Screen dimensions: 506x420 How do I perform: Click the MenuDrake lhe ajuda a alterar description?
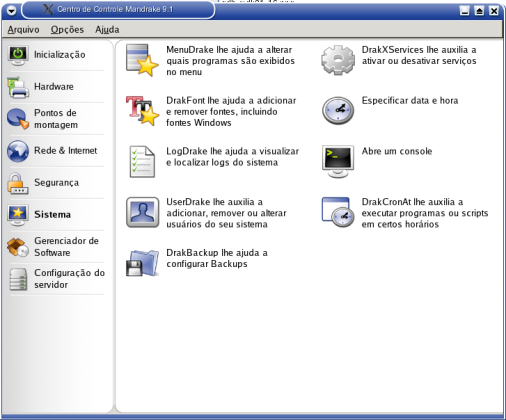pos(231,61)
